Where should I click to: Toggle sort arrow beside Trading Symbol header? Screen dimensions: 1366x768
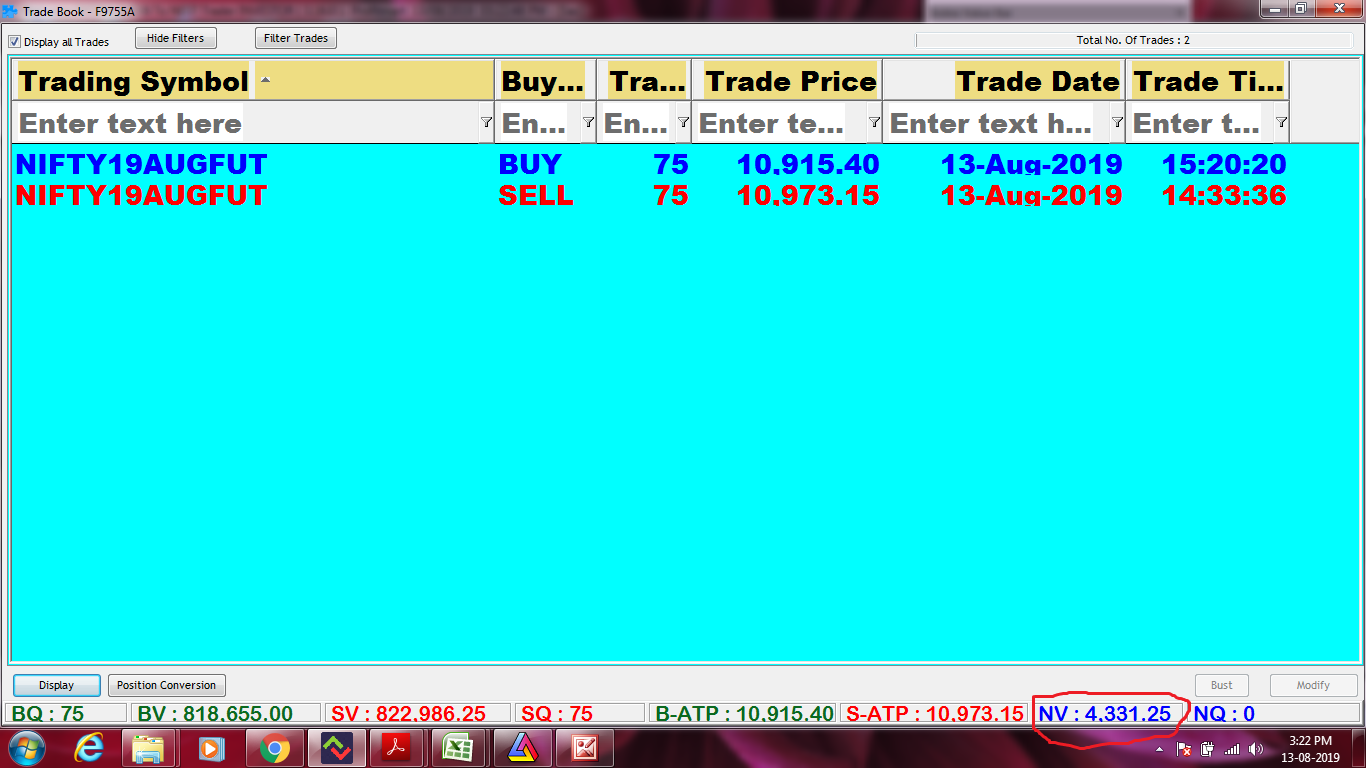click(265, 79)
